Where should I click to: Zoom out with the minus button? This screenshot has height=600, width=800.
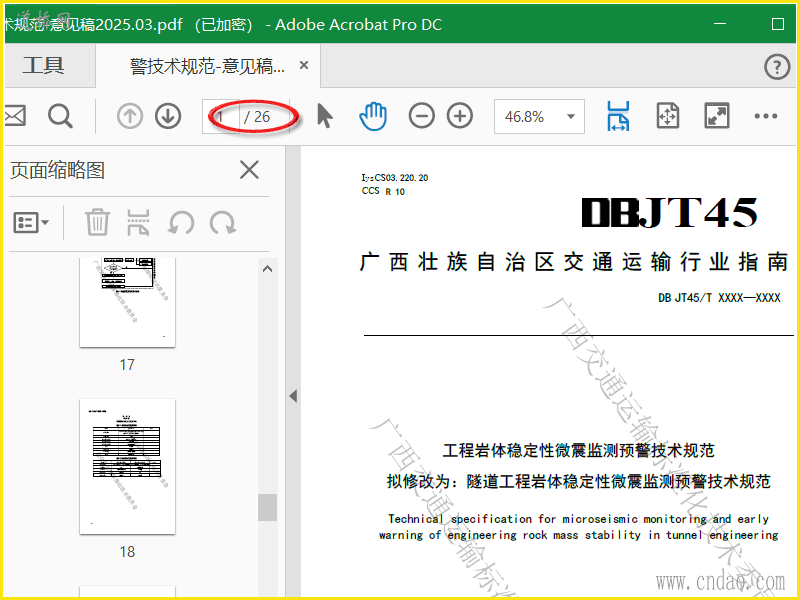pyautogui.click(x=421, y=116)
